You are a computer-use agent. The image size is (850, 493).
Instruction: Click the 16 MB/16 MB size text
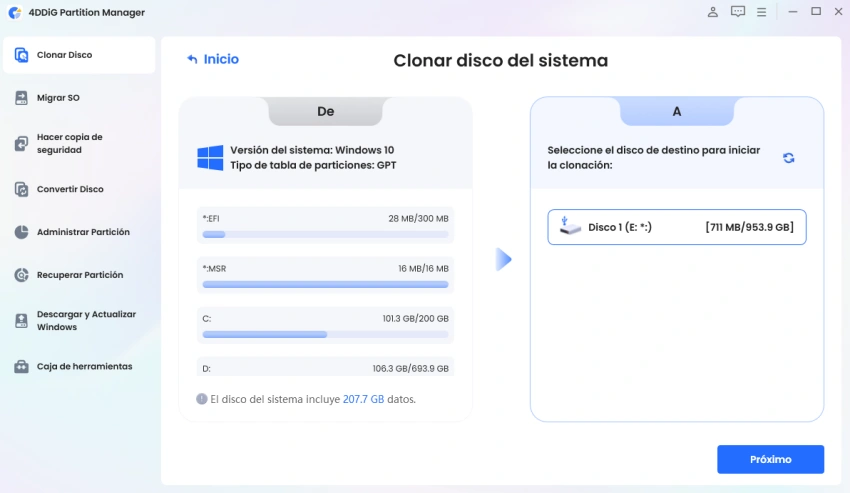(x=423, y=268)
